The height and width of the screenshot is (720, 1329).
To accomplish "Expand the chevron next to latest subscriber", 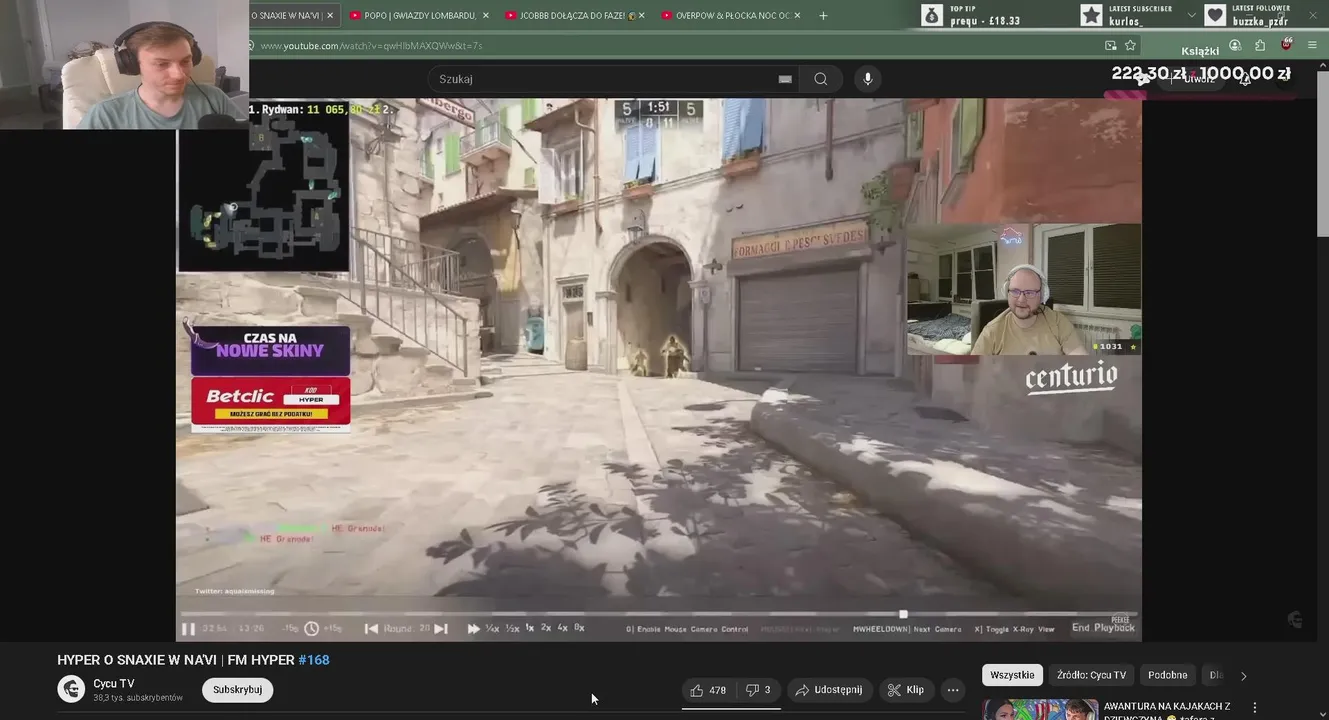I will [x=1191, y=15].
